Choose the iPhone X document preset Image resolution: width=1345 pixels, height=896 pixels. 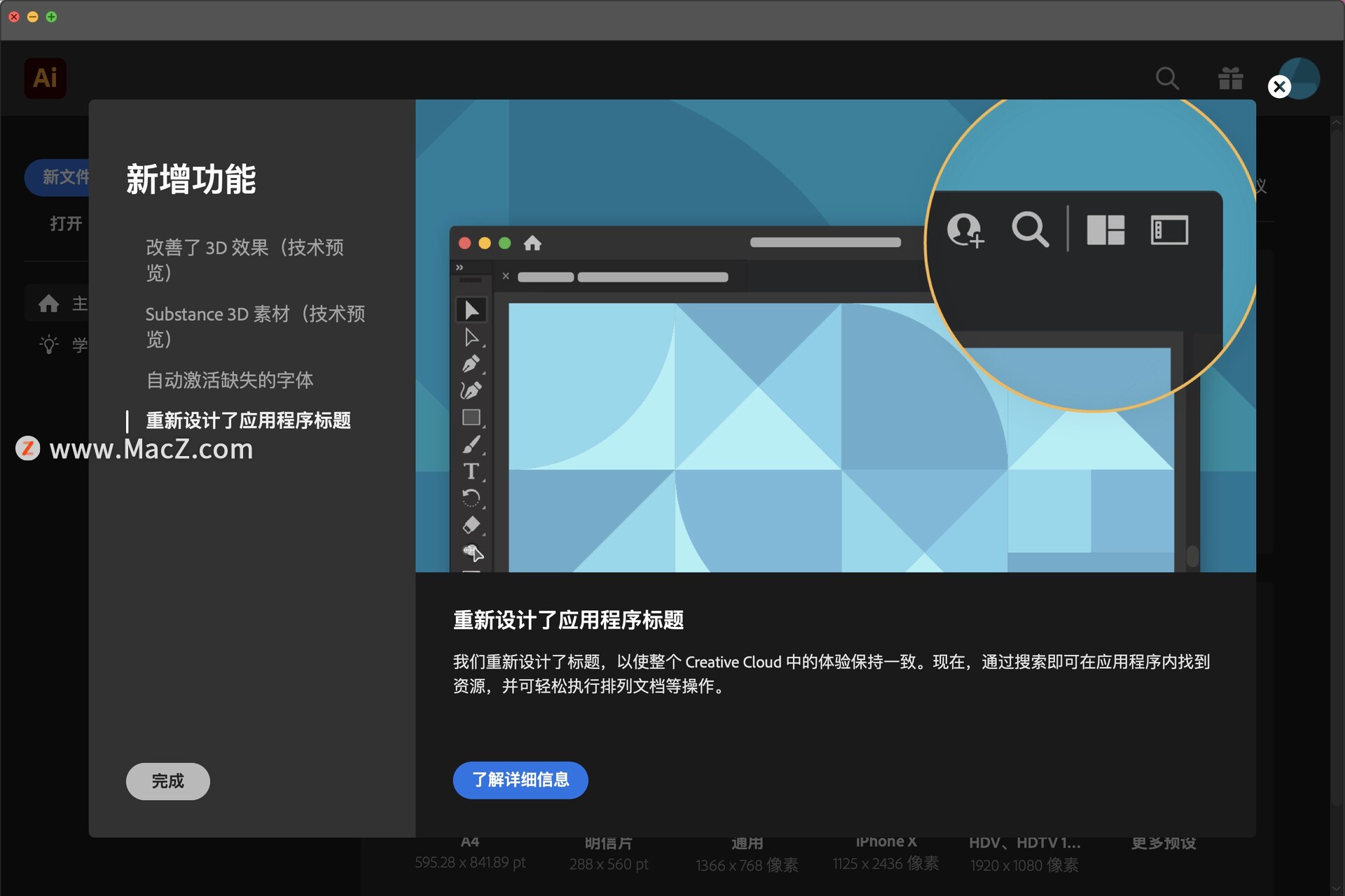(x=885, y=852)
